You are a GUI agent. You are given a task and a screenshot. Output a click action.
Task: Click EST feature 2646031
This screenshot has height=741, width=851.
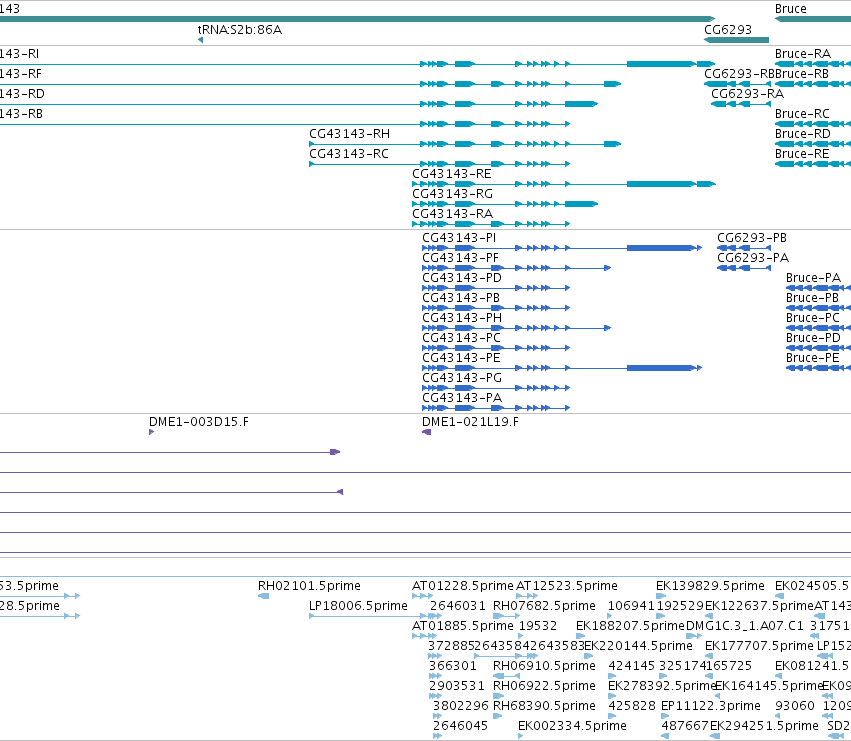[x=458, y=606]
